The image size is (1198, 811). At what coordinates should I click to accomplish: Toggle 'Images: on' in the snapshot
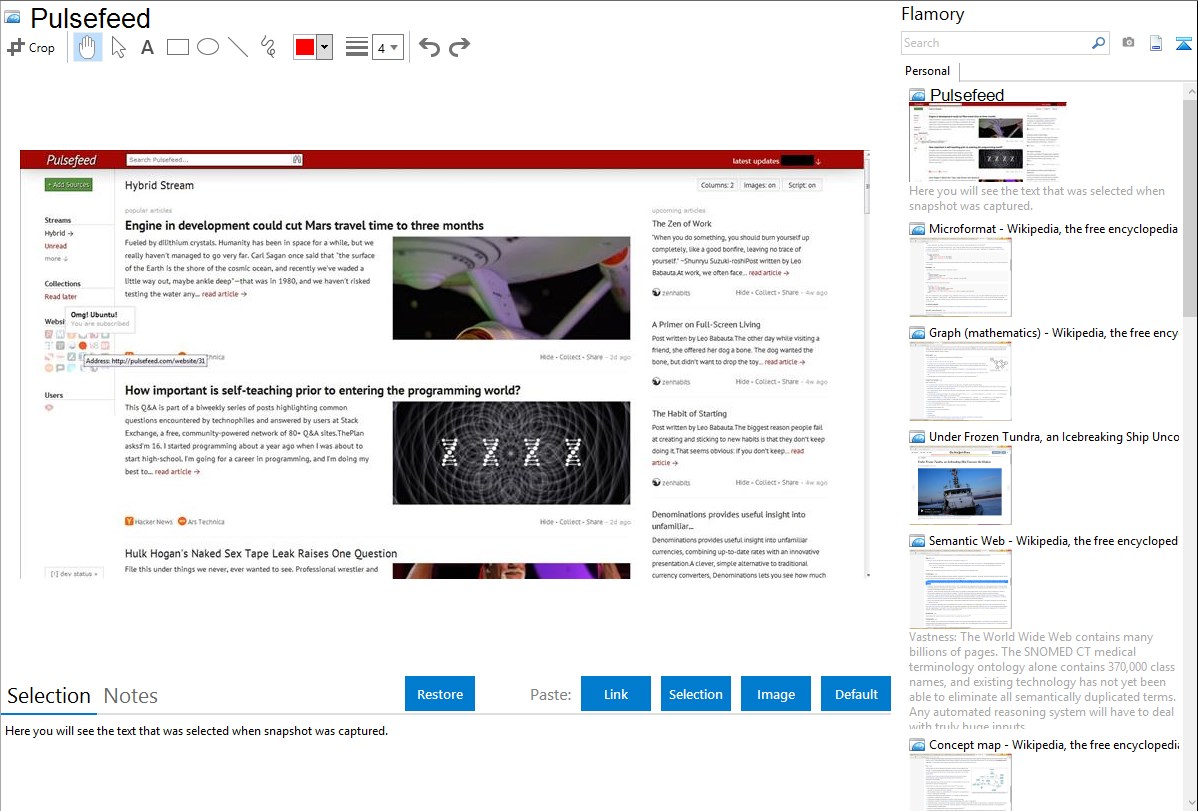coord(759,185)
